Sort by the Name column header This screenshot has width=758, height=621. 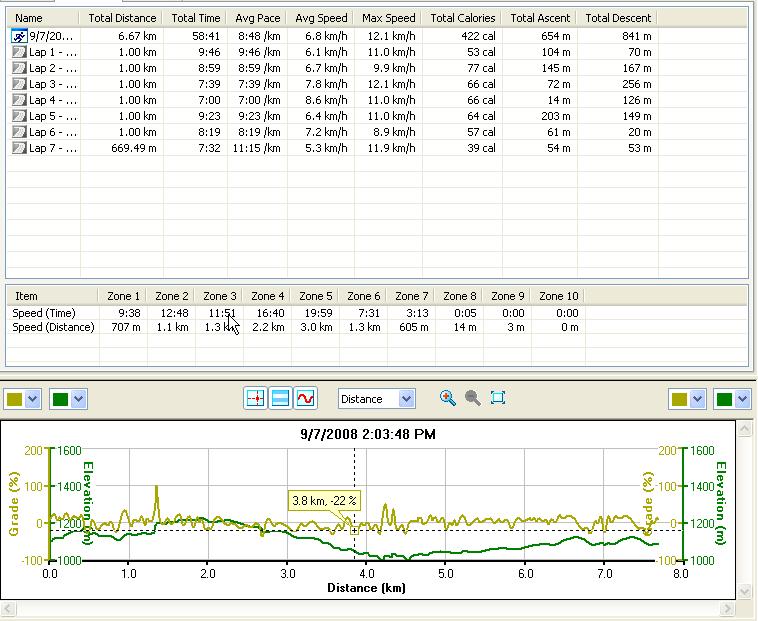point(43,18)
